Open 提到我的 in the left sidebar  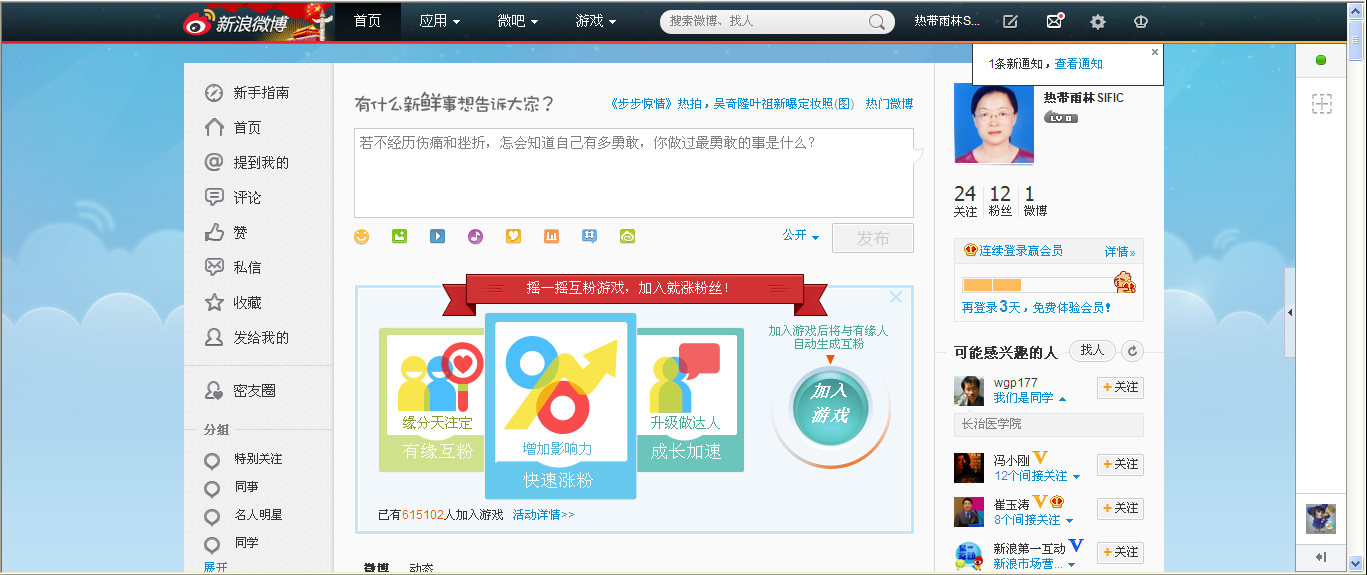(260, 163)
